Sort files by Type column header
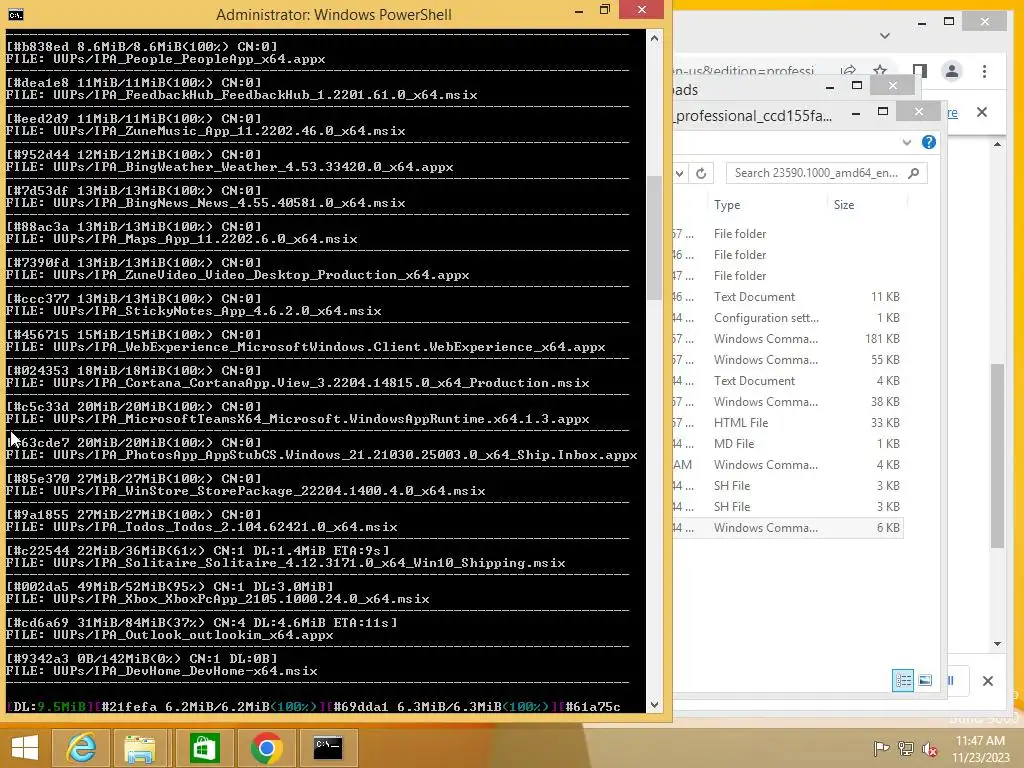 click(727, 204)
